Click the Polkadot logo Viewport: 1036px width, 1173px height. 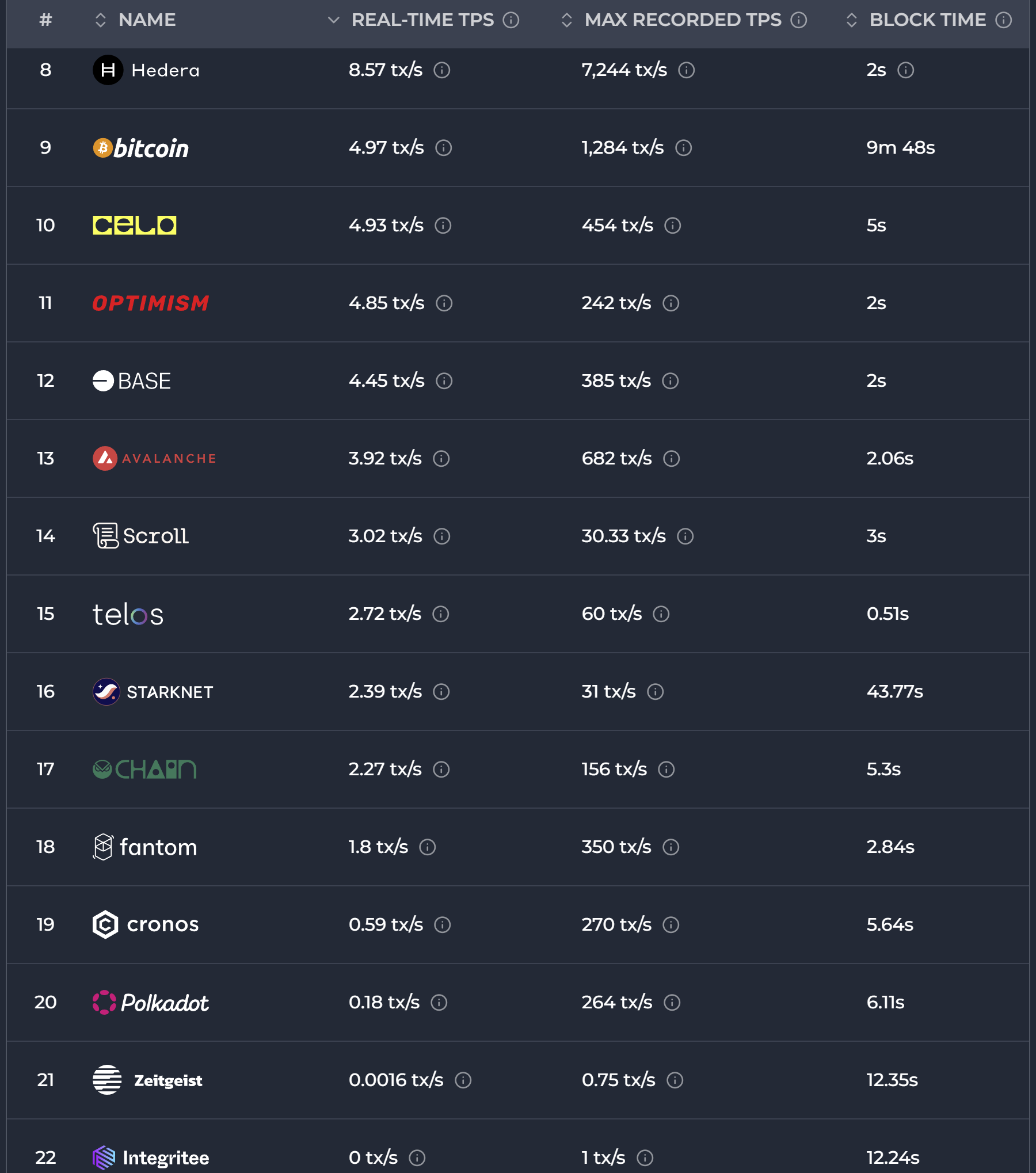coord(150,1002)
